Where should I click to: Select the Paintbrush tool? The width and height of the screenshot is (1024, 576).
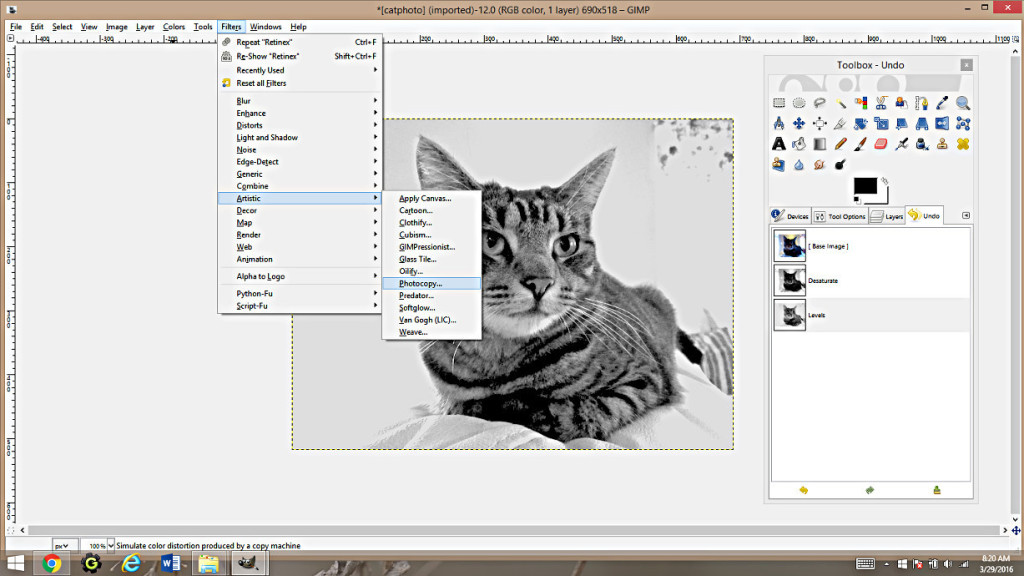coord(860,144)
